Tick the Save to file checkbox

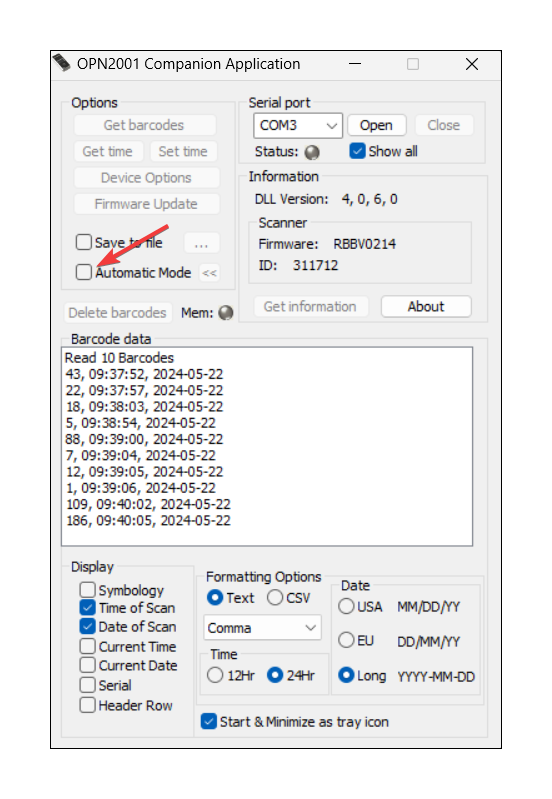[x=84, y=242]
